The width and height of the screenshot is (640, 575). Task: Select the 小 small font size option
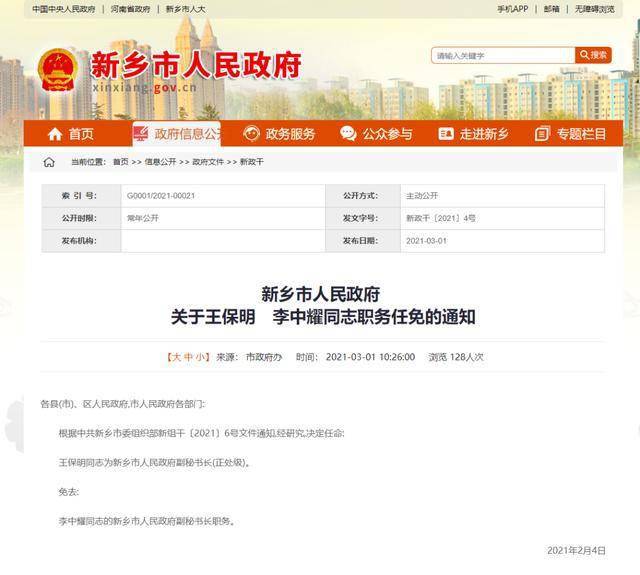[x=201, y=357]
